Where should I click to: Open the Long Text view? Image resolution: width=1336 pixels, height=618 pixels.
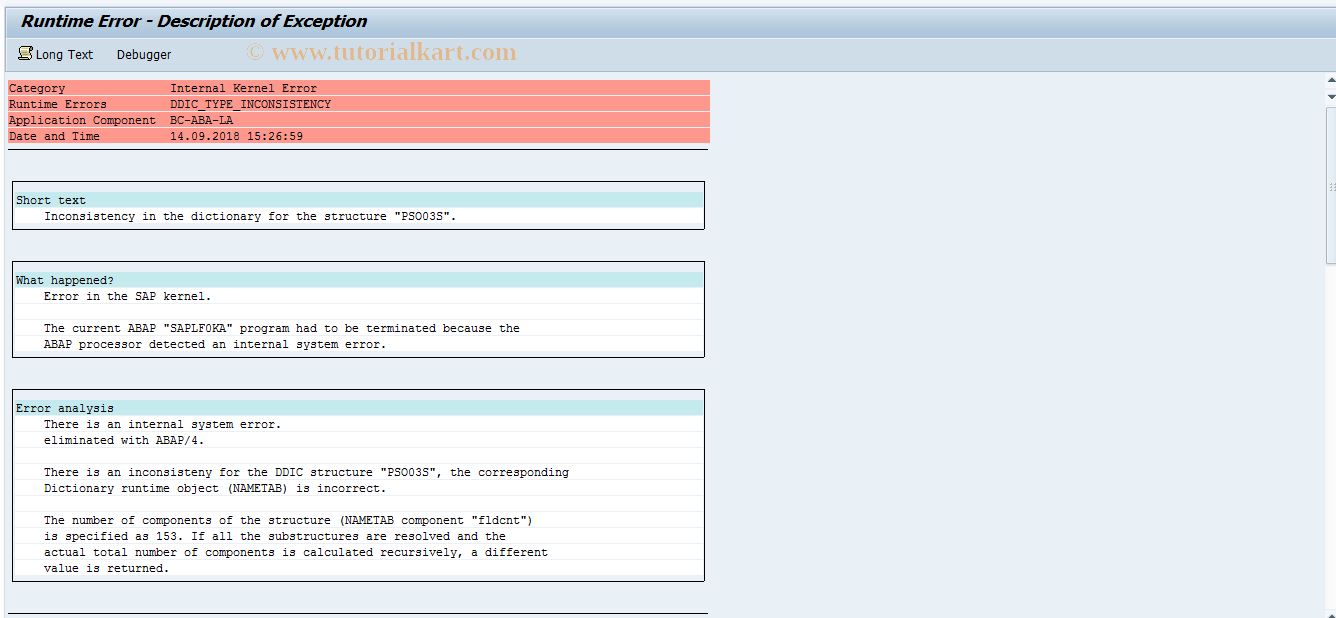(x=56, y=54)
